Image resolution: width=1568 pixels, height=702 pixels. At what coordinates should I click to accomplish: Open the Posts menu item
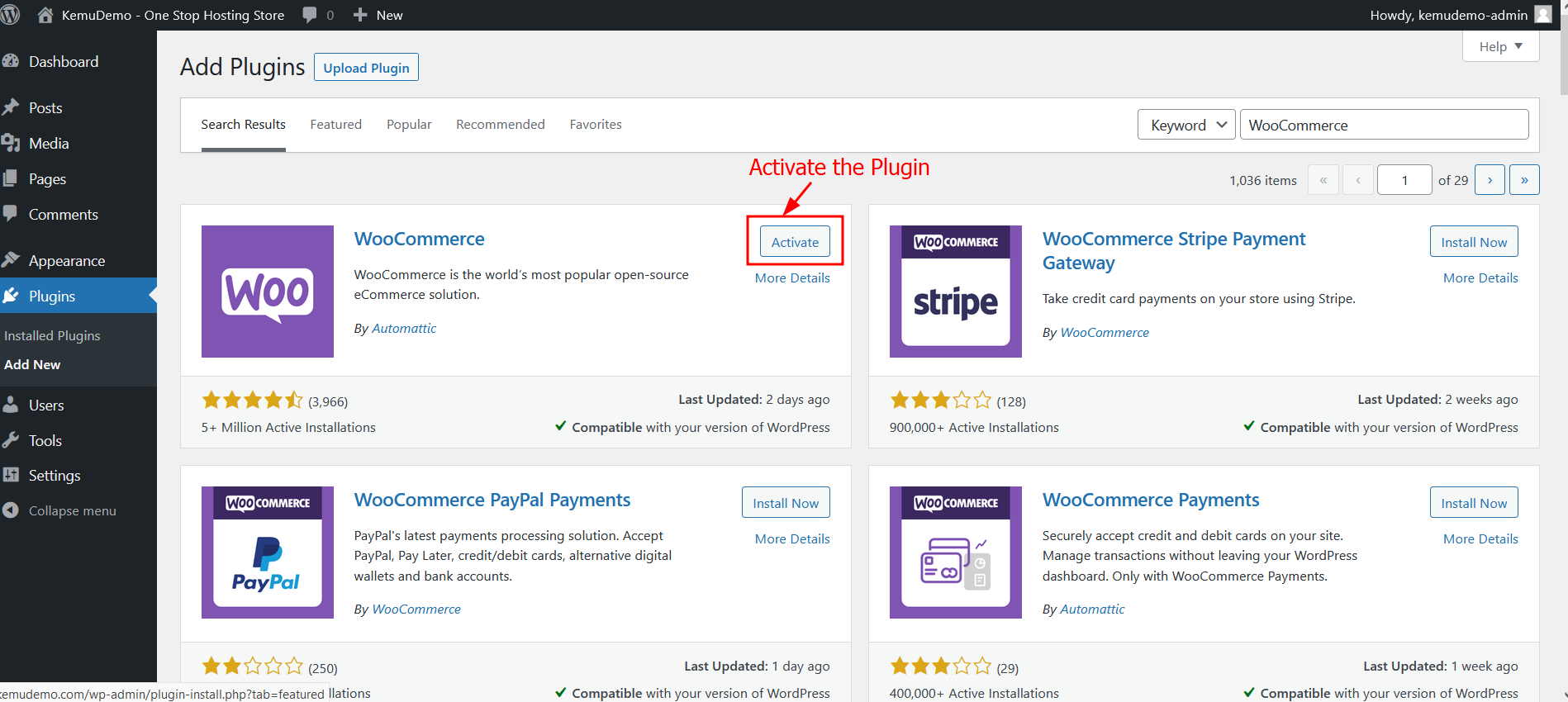tap(45, 107)
